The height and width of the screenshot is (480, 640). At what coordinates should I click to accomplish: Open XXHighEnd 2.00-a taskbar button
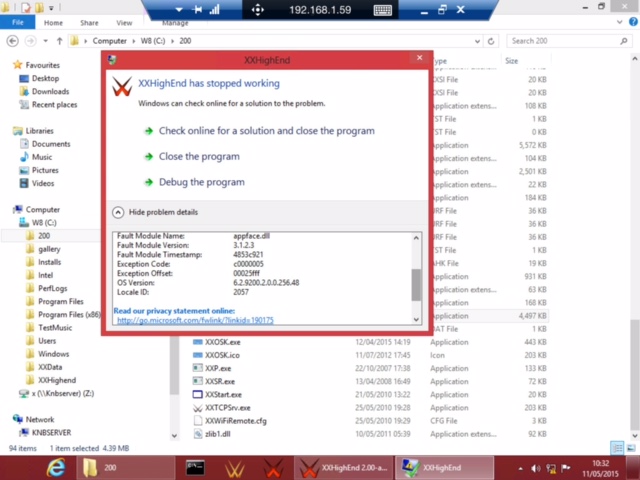pos(344,468)
